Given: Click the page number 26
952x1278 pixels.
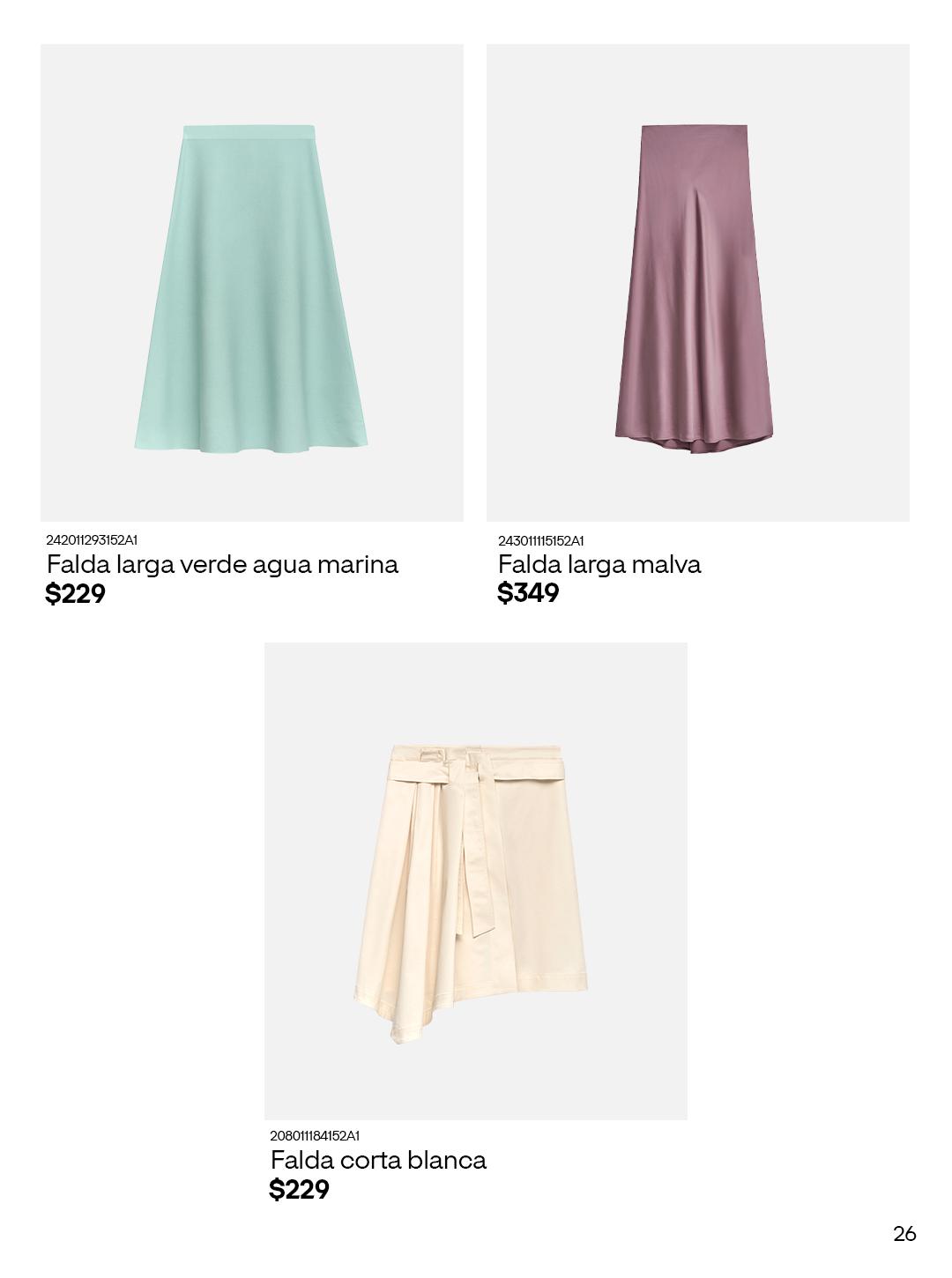Looking at the screenshot, I should 904,1234.
